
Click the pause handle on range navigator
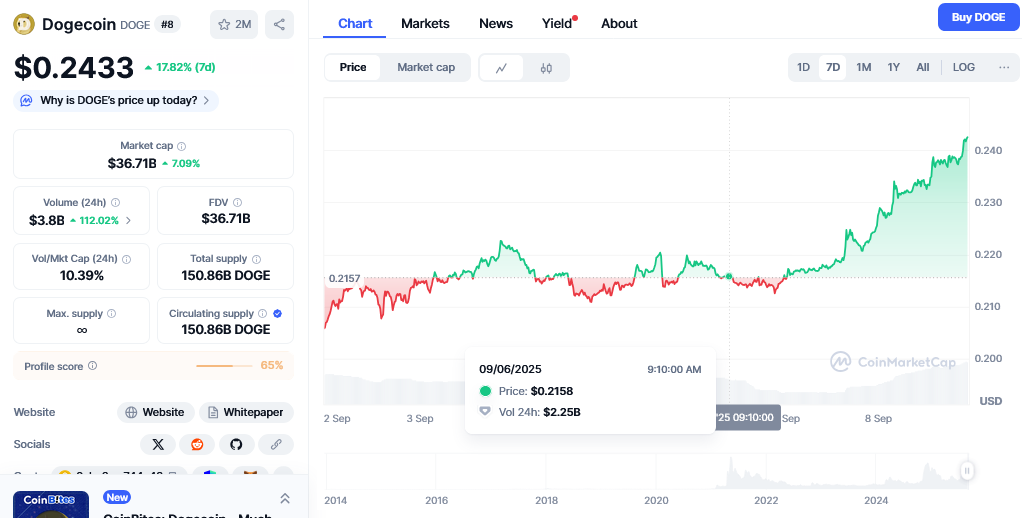coord(967,470)
